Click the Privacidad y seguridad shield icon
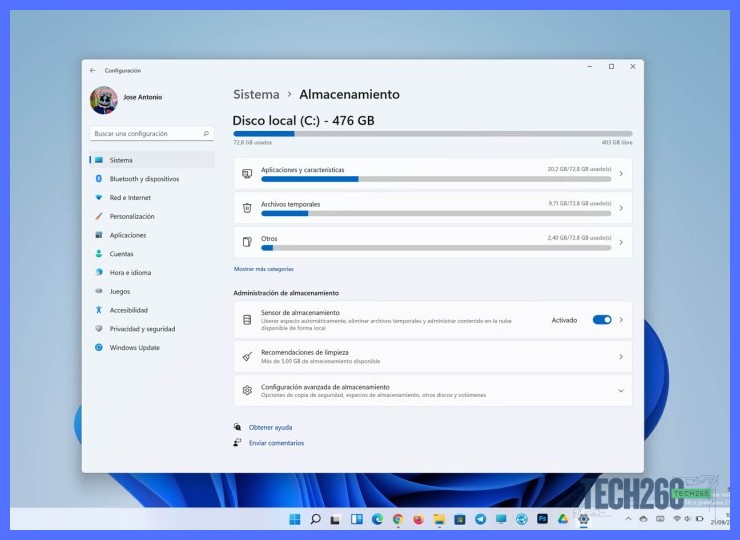This screenshot has width=740, height=540. (x=99, y=329)
